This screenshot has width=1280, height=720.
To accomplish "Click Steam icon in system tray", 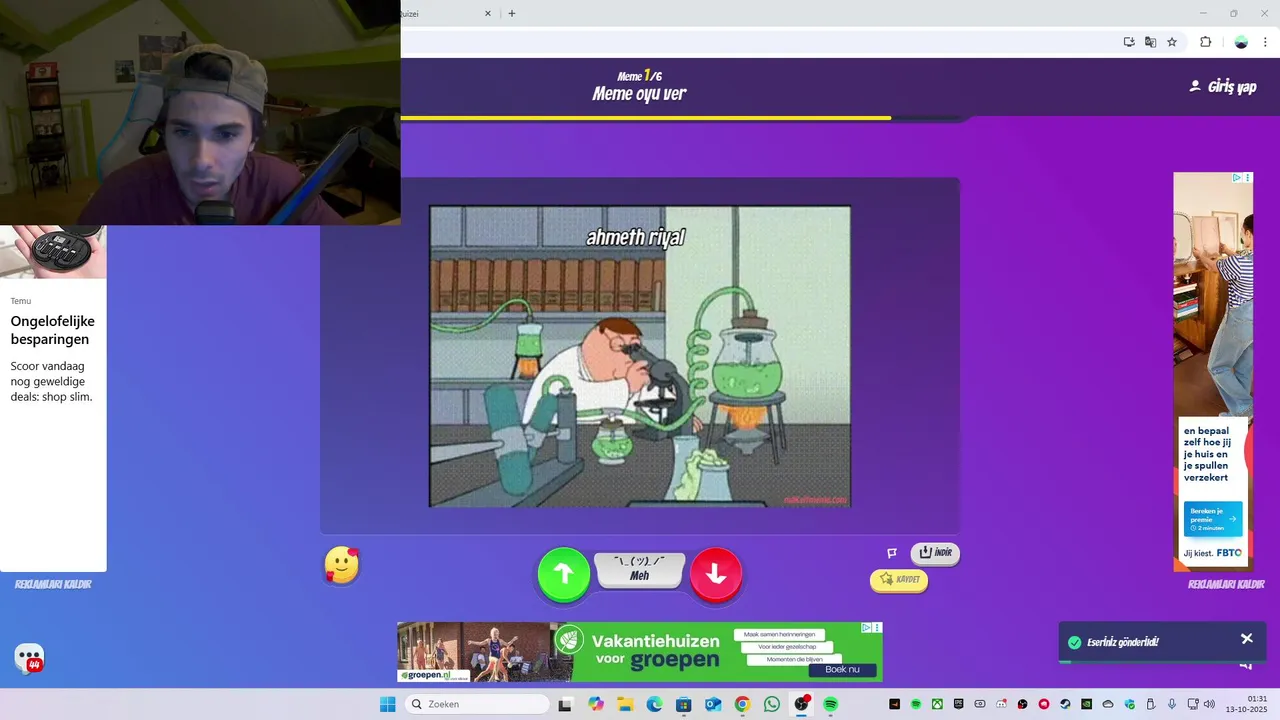I will [x=1065, y=704].
